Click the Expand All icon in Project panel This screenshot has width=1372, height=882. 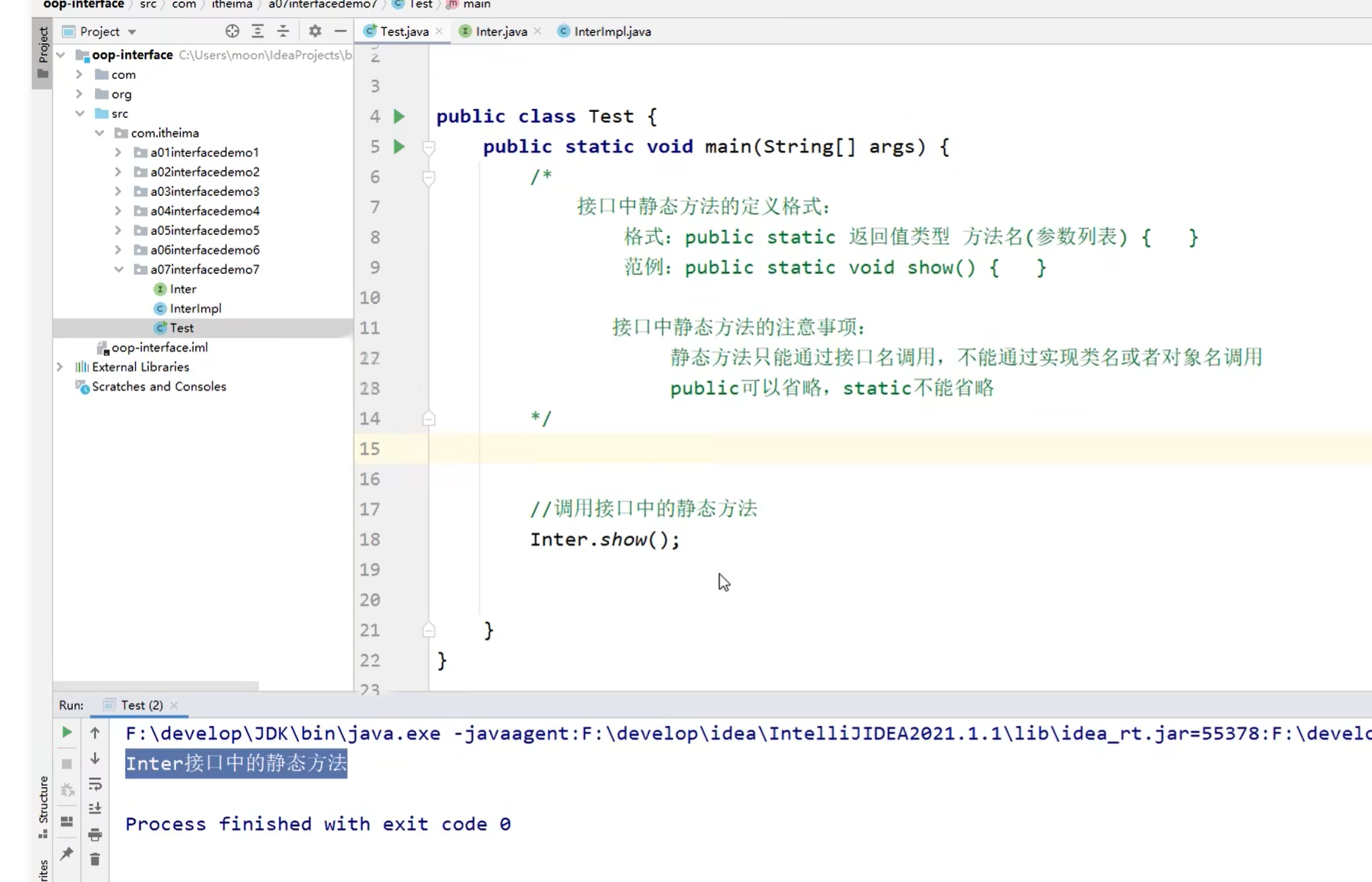click(258, 31)
